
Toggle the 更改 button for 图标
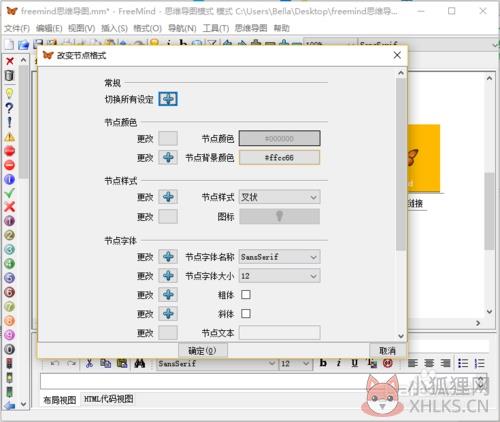click(x=168, y=217)
